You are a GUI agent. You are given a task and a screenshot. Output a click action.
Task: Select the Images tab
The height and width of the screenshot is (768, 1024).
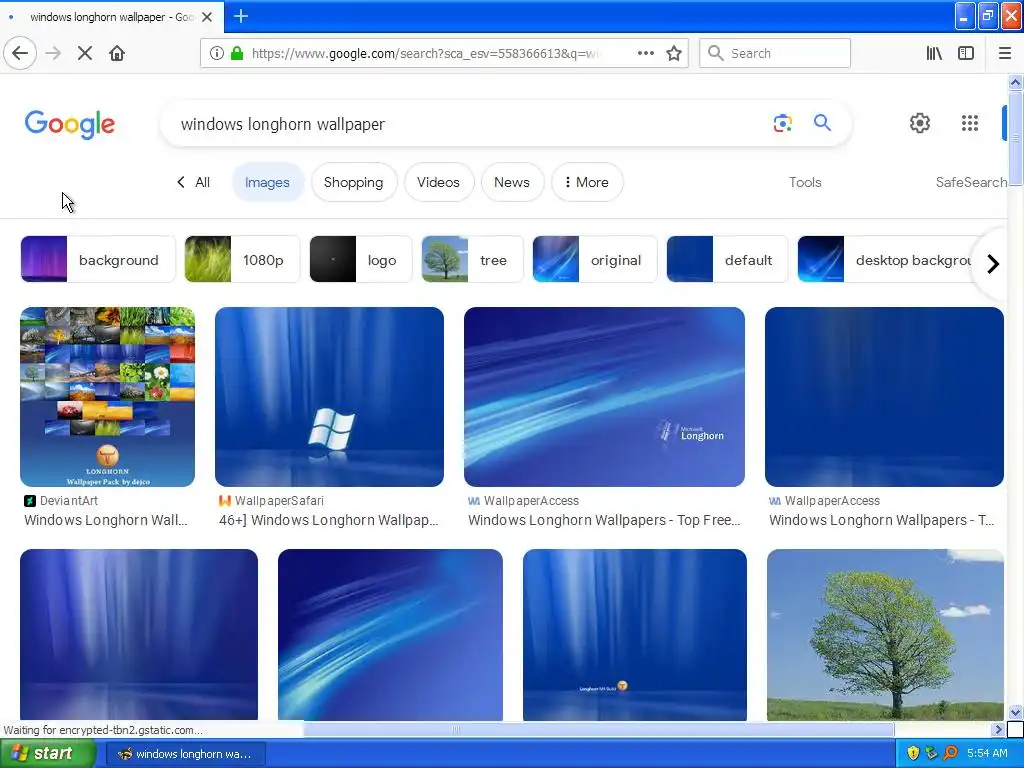pyautogui.click(x=267, y=182)
